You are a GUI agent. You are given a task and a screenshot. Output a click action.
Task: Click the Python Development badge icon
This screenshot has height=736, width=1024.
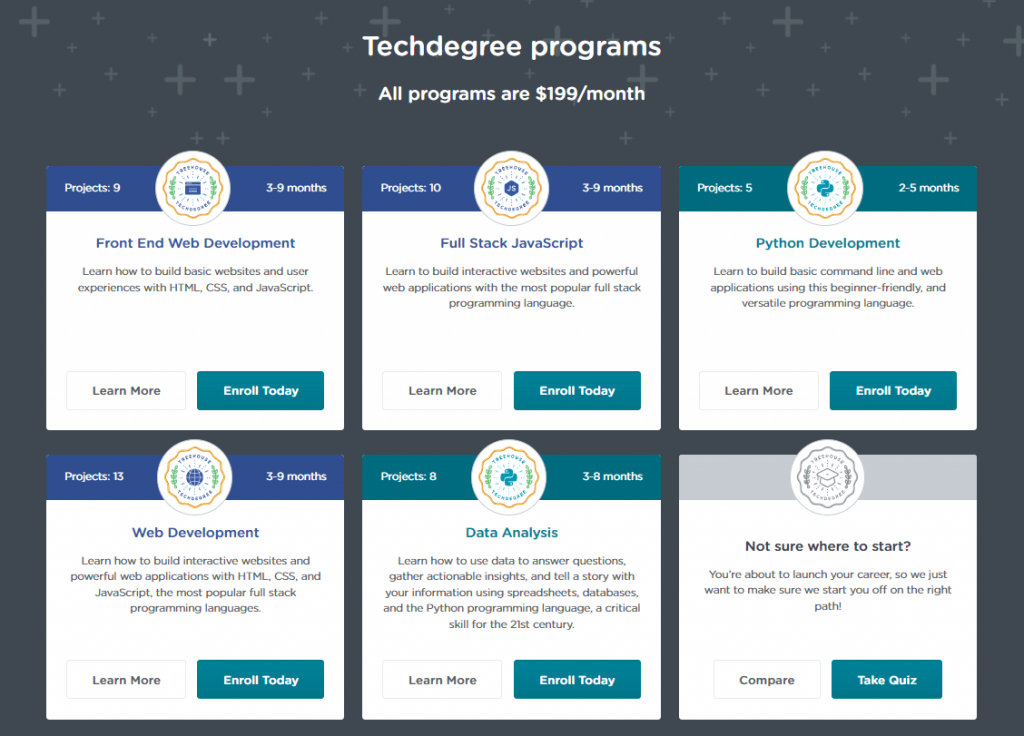click(826, 187)
